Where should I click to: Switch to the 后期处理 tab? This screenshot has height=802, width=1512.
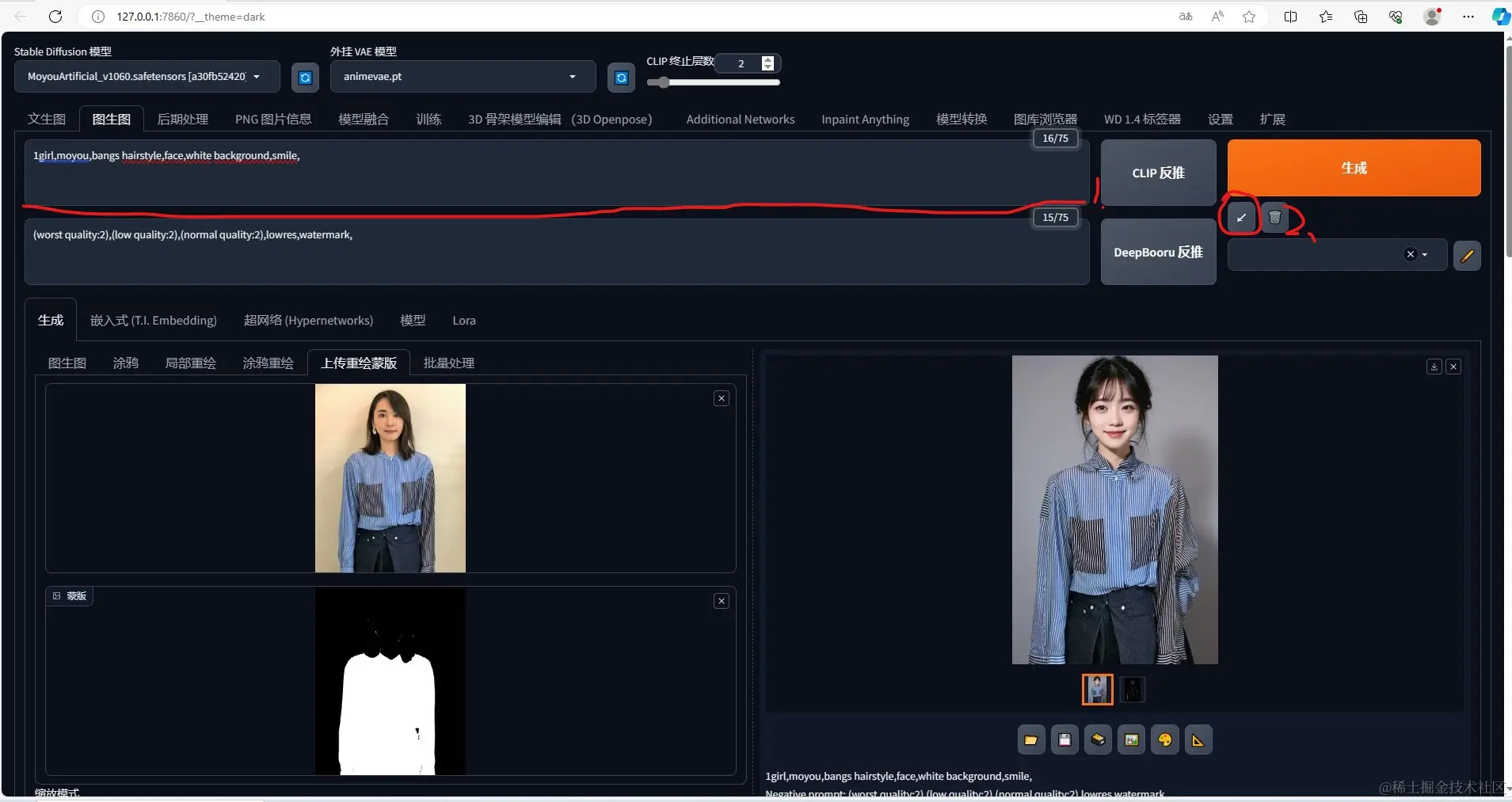182,119
